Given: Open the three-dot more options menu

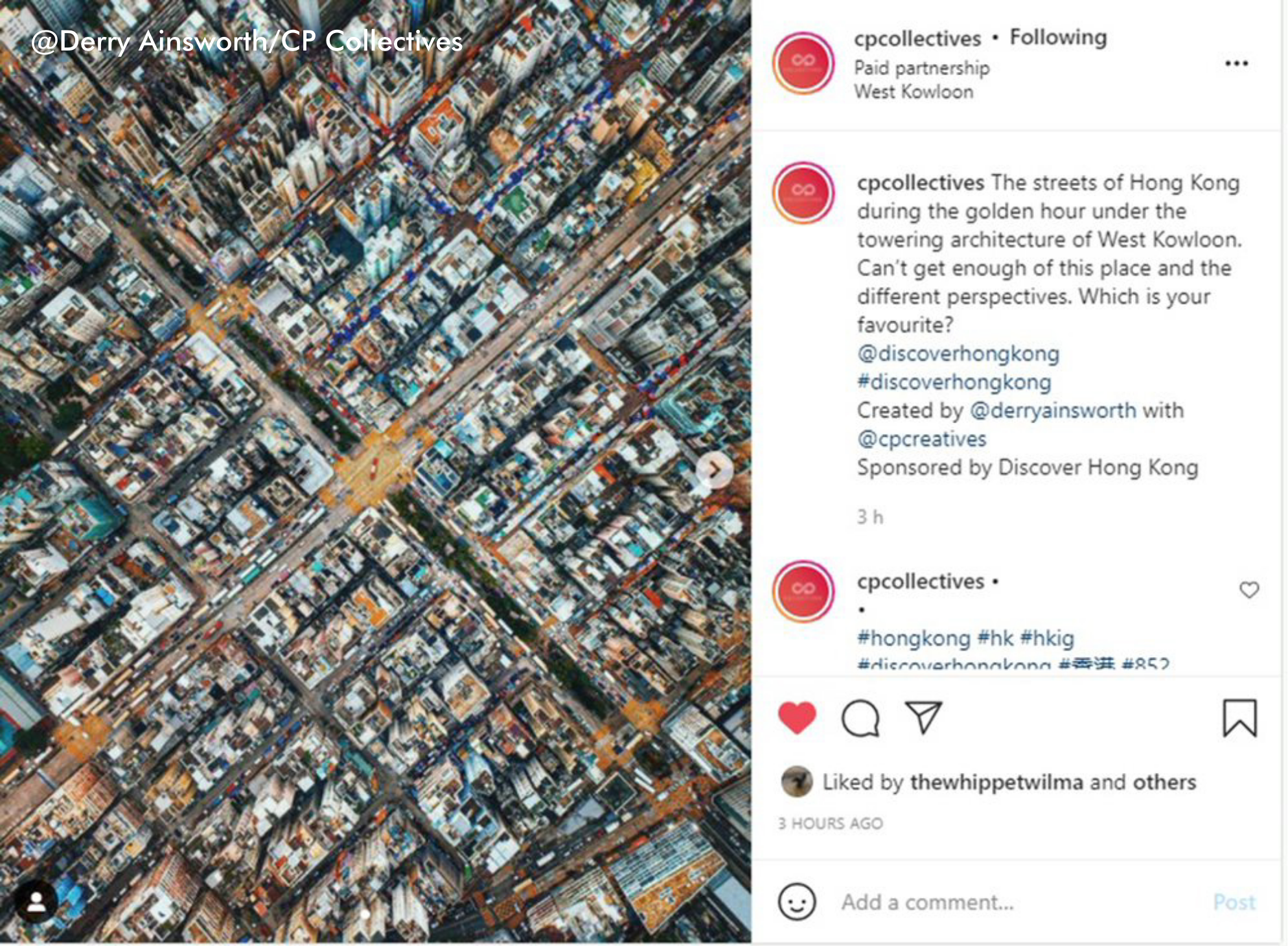Looking at the screenshot, I should [x=1236, y=63].
